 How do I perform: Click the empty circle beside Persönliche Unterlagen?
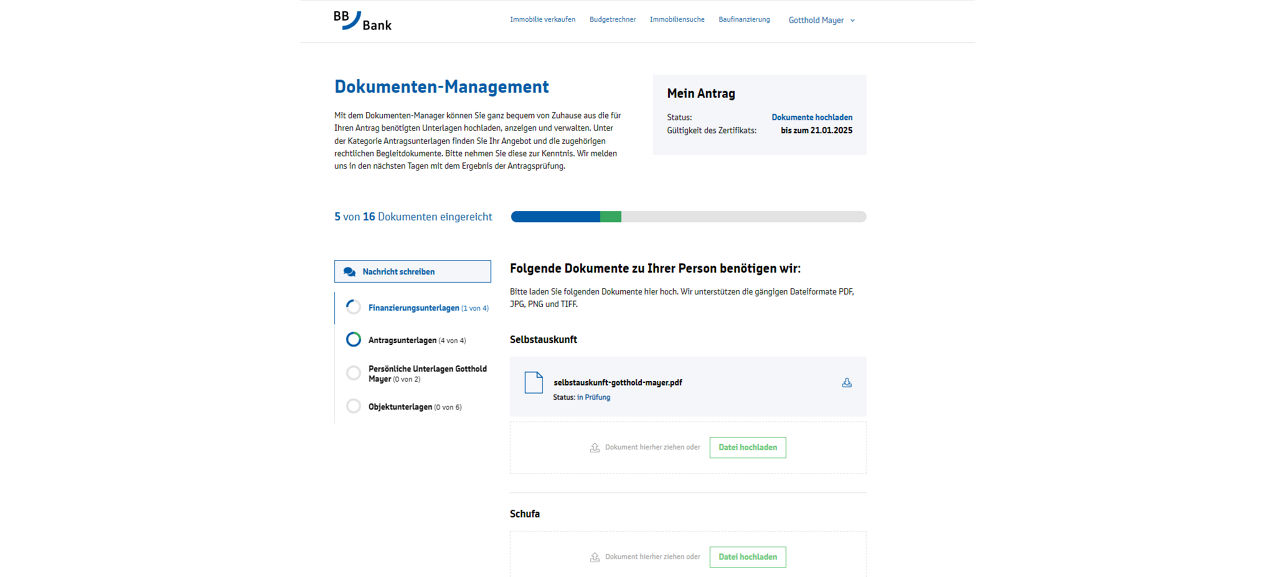click(353, 373)
